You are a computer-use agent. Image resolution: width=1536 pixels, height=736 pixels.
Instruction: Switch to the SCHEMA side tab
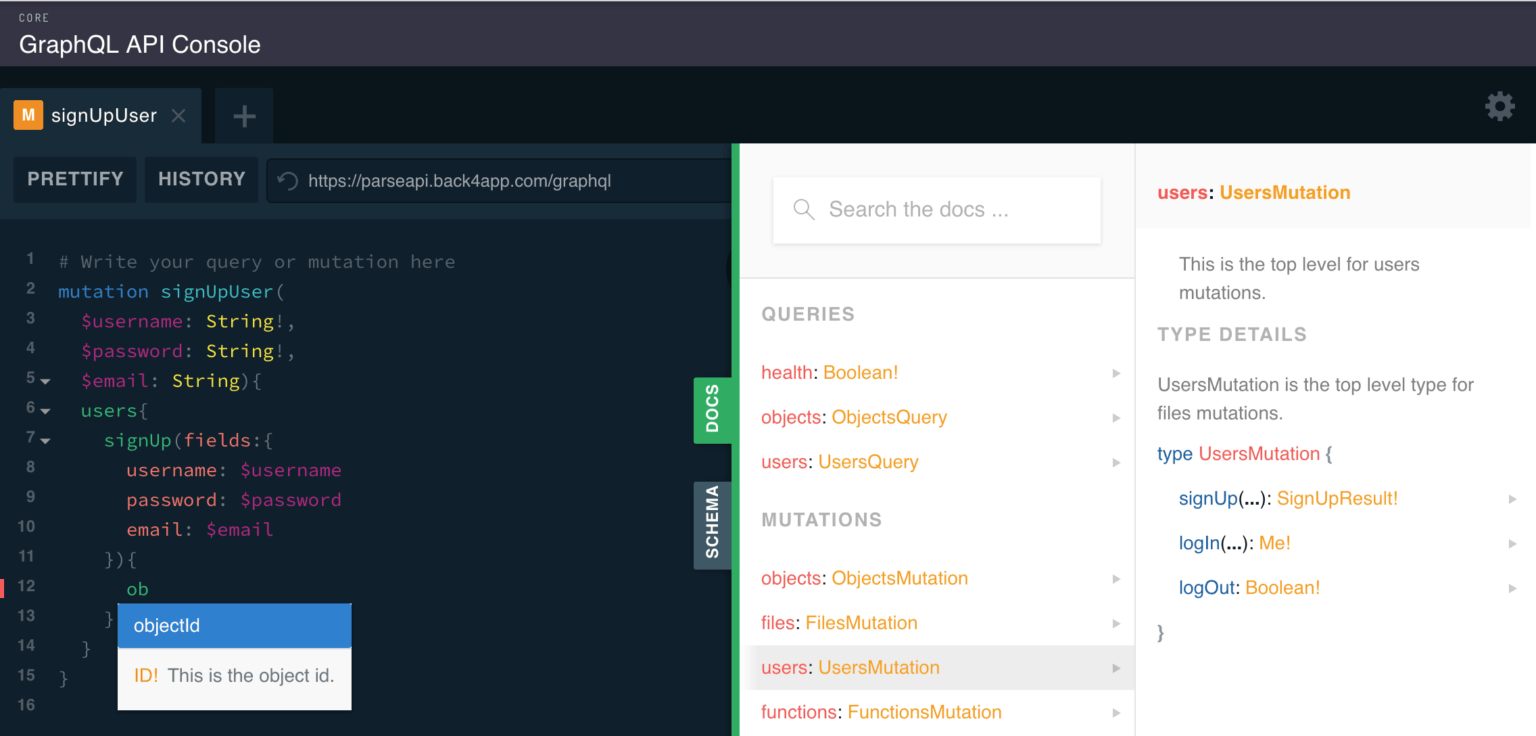click(712, 524)
